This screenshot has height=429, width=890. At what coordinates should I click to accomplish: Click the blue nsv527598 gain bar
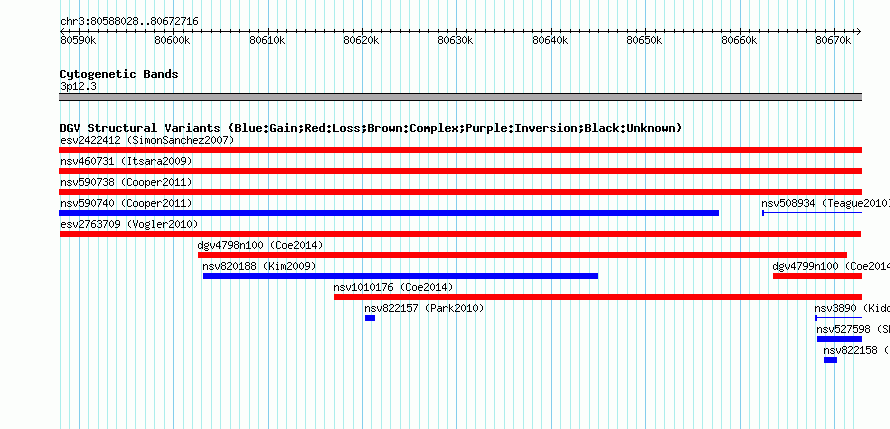pyautogui.click(x=839, y=339)
